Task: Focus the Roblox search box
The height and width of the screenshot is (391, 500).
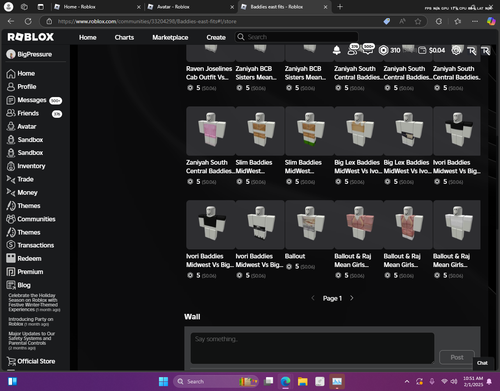Action: 296,37
